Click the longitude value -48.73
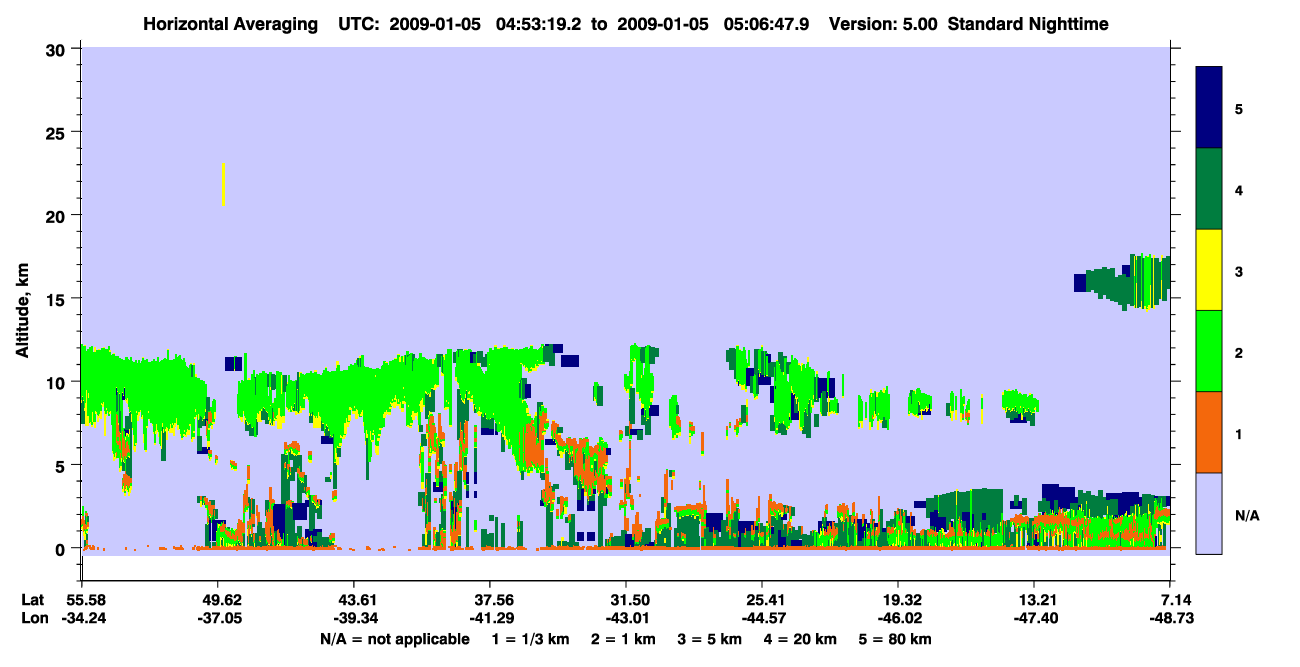The height and width of the screenshot is (667, 1300). tap(1168, 619)
